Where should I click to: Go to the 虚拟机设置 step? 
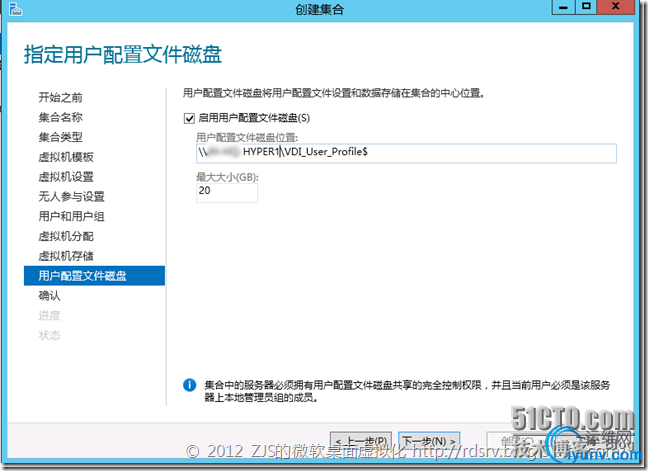(66, 177)
